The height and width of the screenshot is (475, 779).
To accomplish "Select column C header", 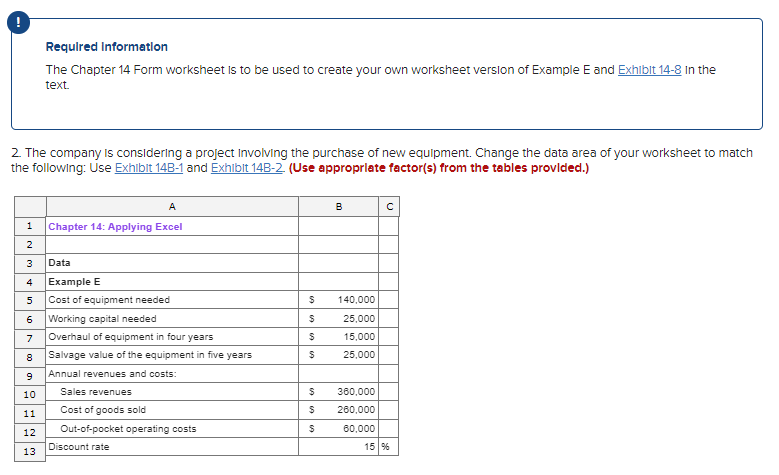I will pos(389,207).
